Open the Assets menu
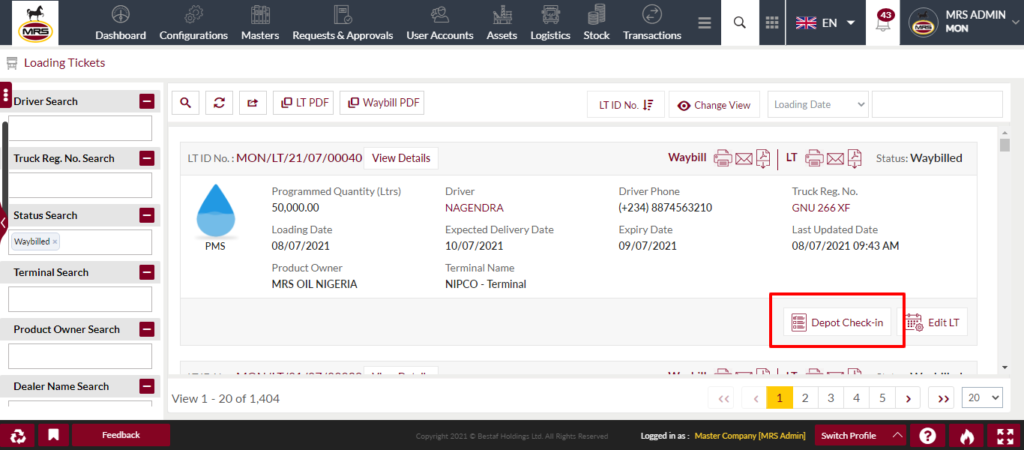 pyautogui.click(x=502, y=23)
